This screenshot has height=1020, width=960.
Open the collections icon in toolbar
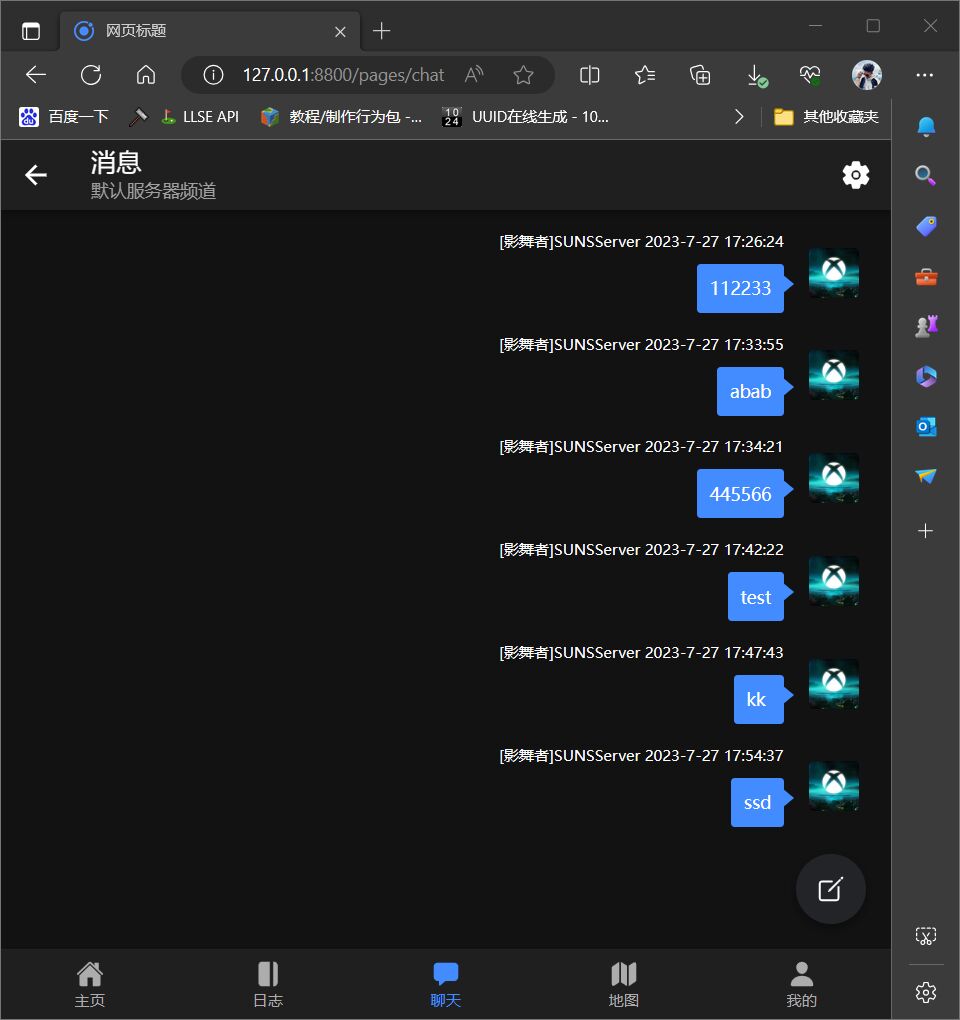pyautogui.click(x=700, y=75)
